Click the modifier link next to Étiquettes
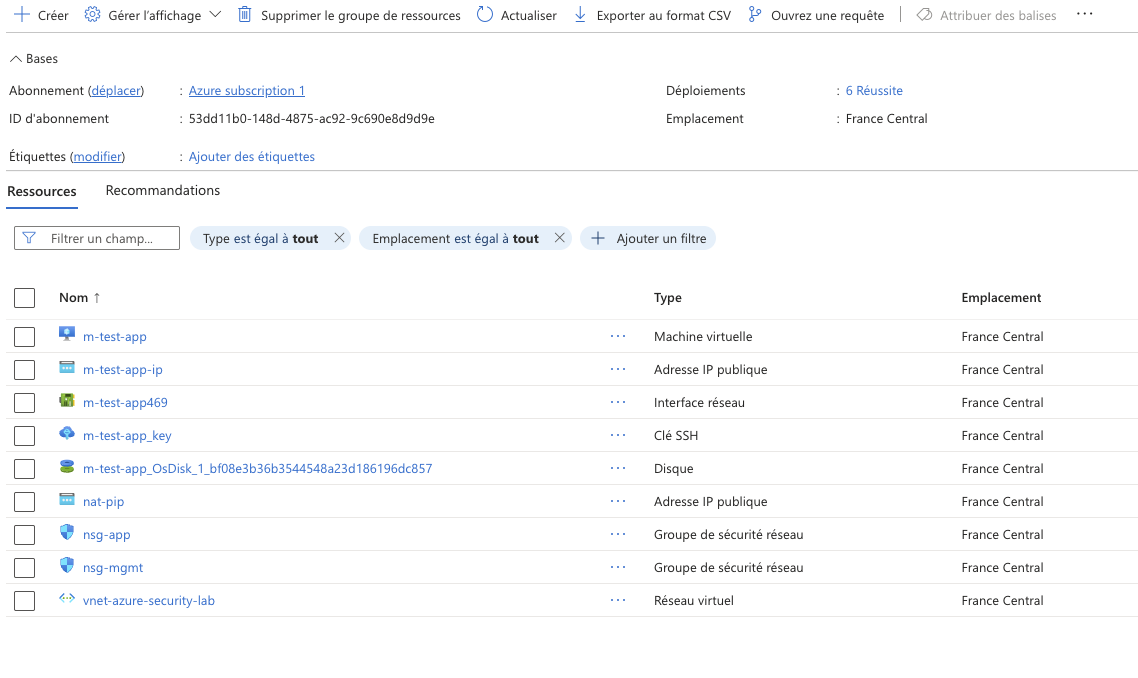This screenshot has height=678, width=1138. (97, 157)
